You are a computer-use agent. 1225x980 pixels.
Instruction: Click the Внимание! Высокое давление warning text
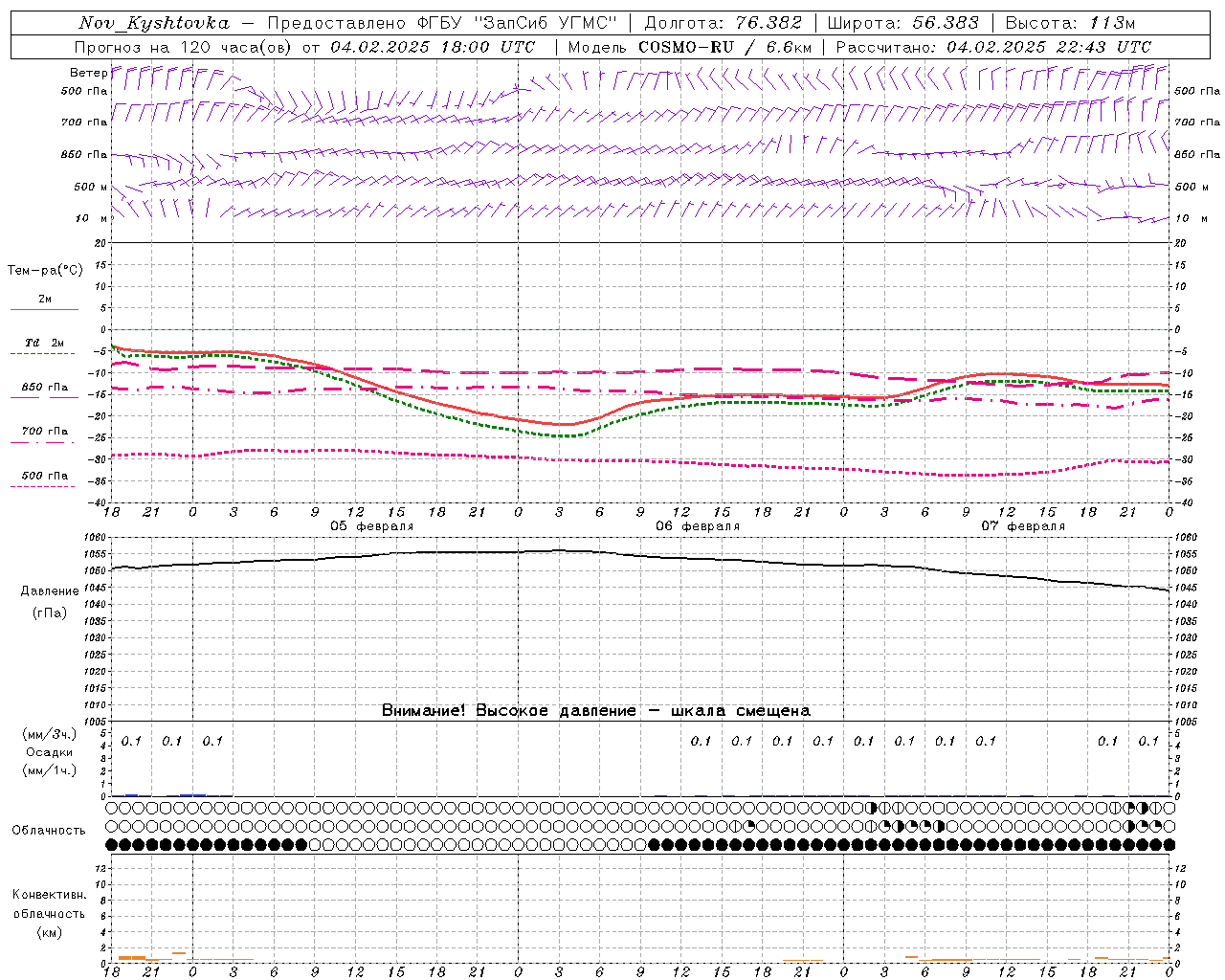coord(596,710)
